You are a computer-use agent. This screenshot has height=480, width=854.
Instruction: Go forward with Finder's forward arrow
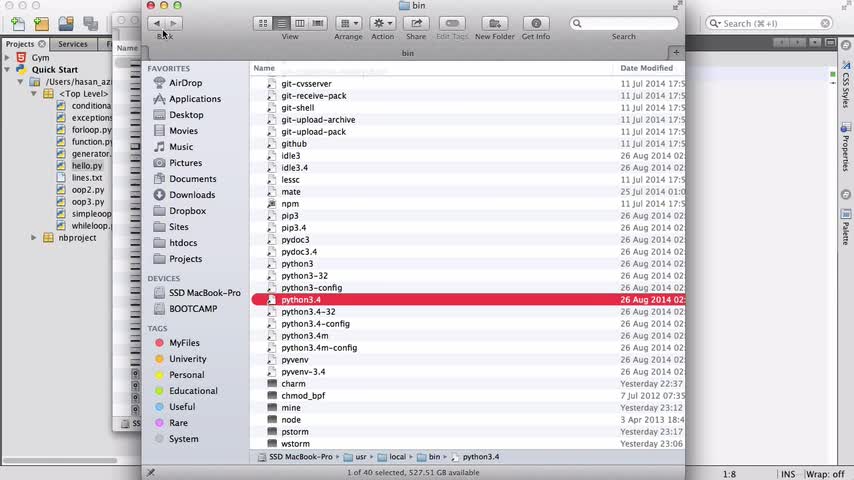174,23
